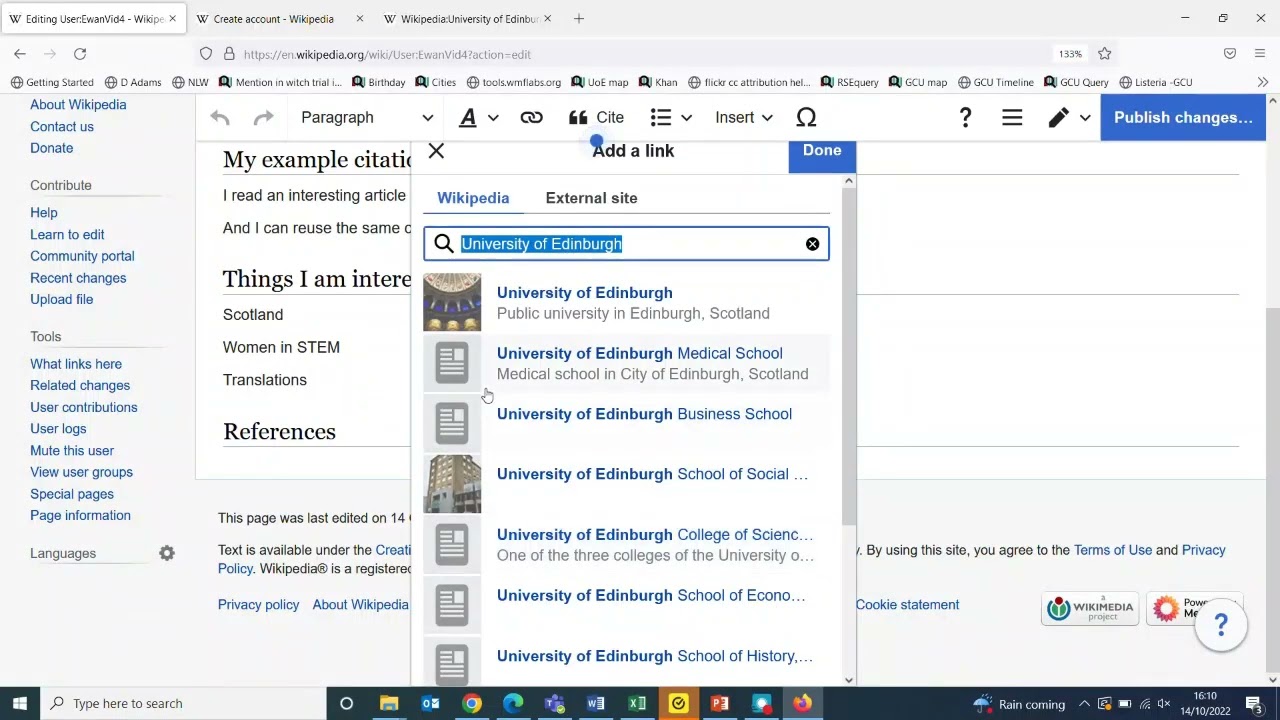Open Recent changes link
This screenshot has height=720, width=1280.
click(x=78, y=278)
